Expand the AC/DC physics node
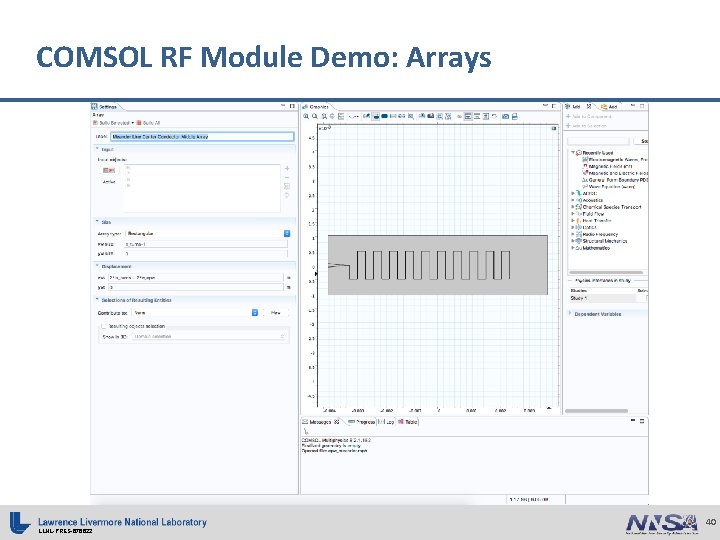720x540 pixels. point(573,193)
